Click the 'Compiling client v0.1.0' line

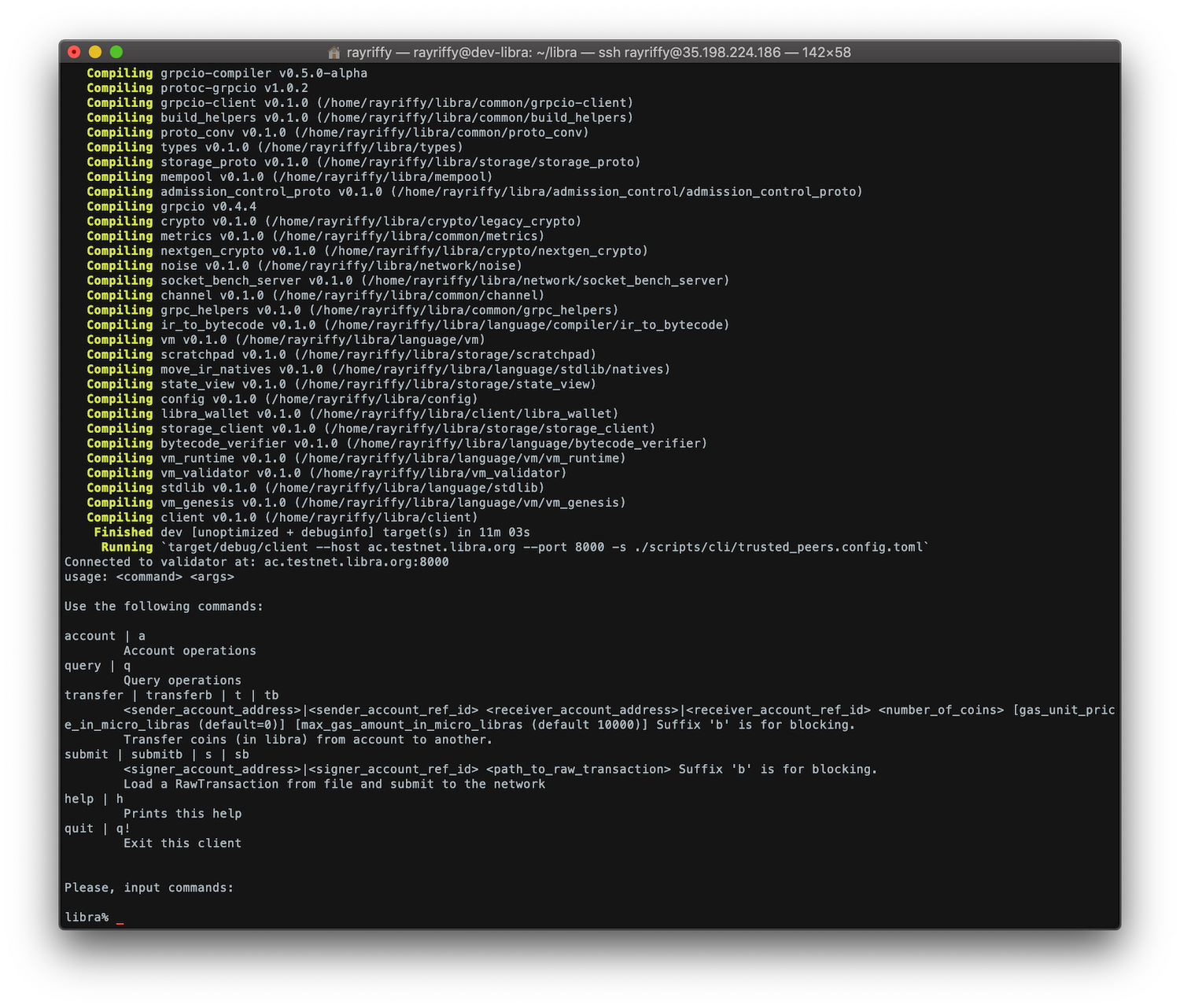[x=282, y=518]
